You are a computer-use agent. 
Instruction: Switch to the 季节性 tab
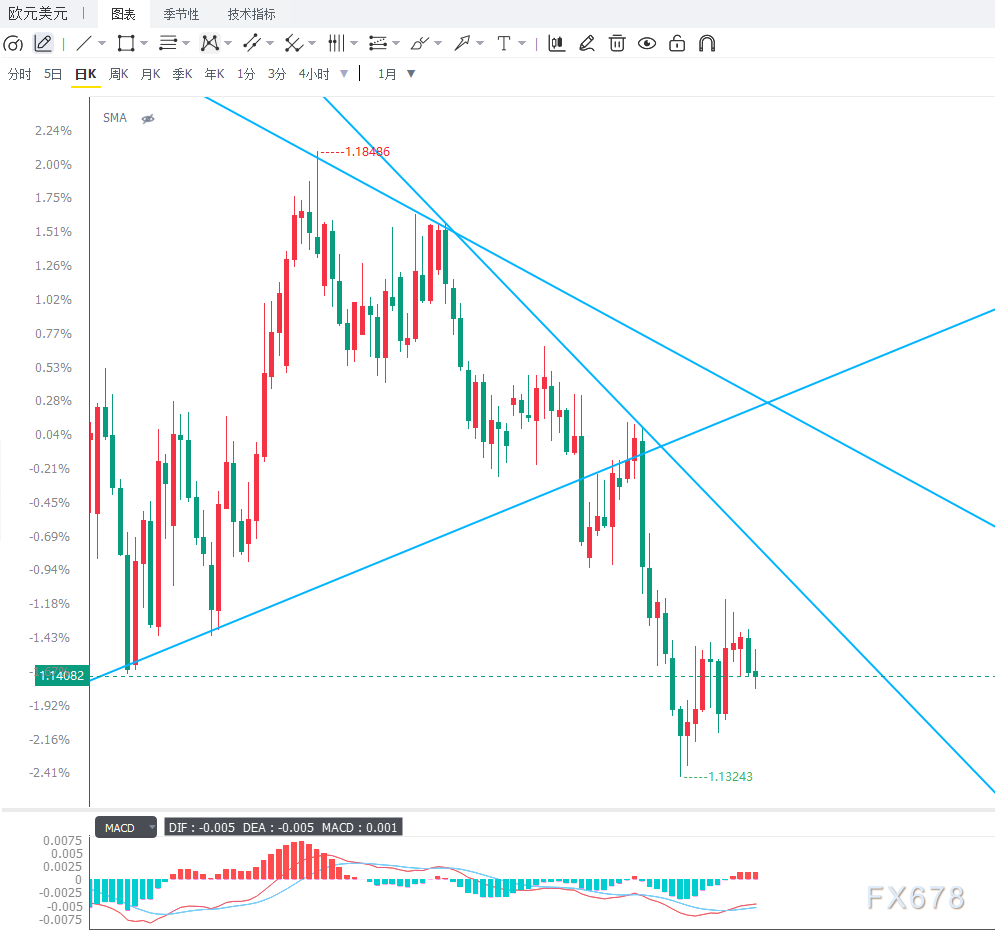[x=181, y=14]
